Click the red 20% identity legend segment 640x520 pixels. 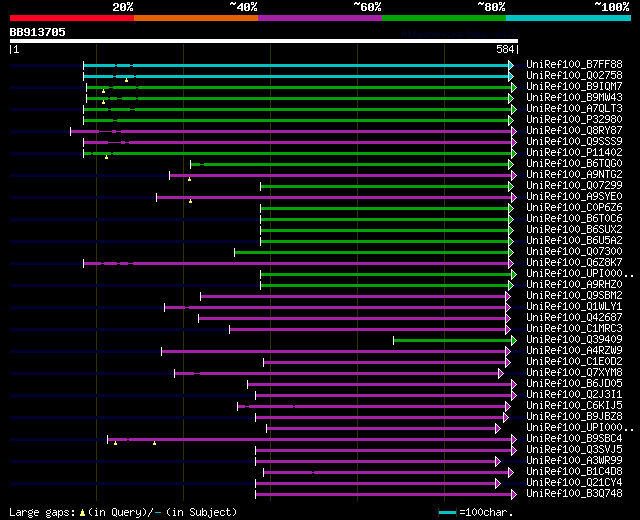[x=72, y=18]
